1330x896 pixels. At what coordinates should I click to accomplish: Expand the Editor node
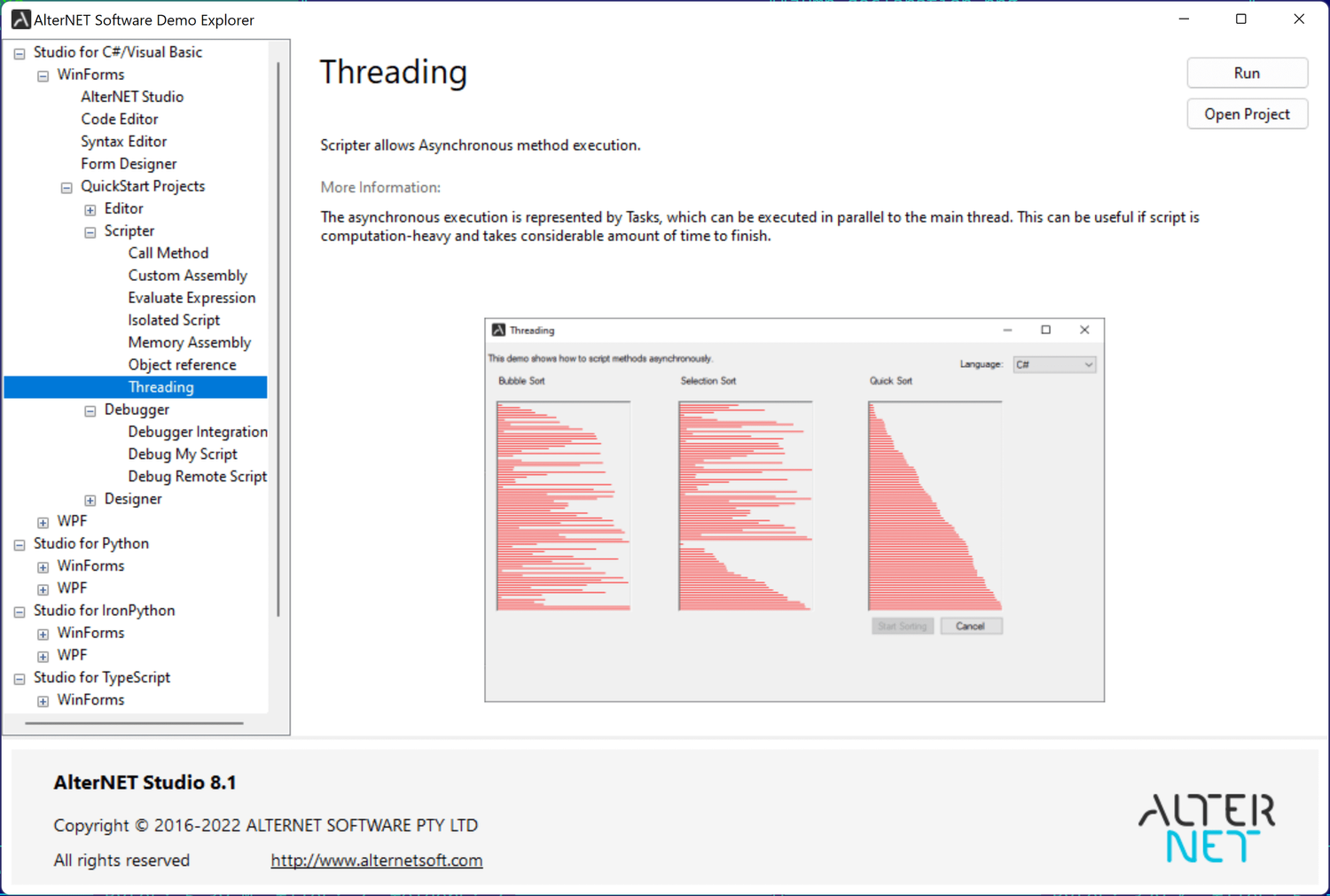coord(90,209)
